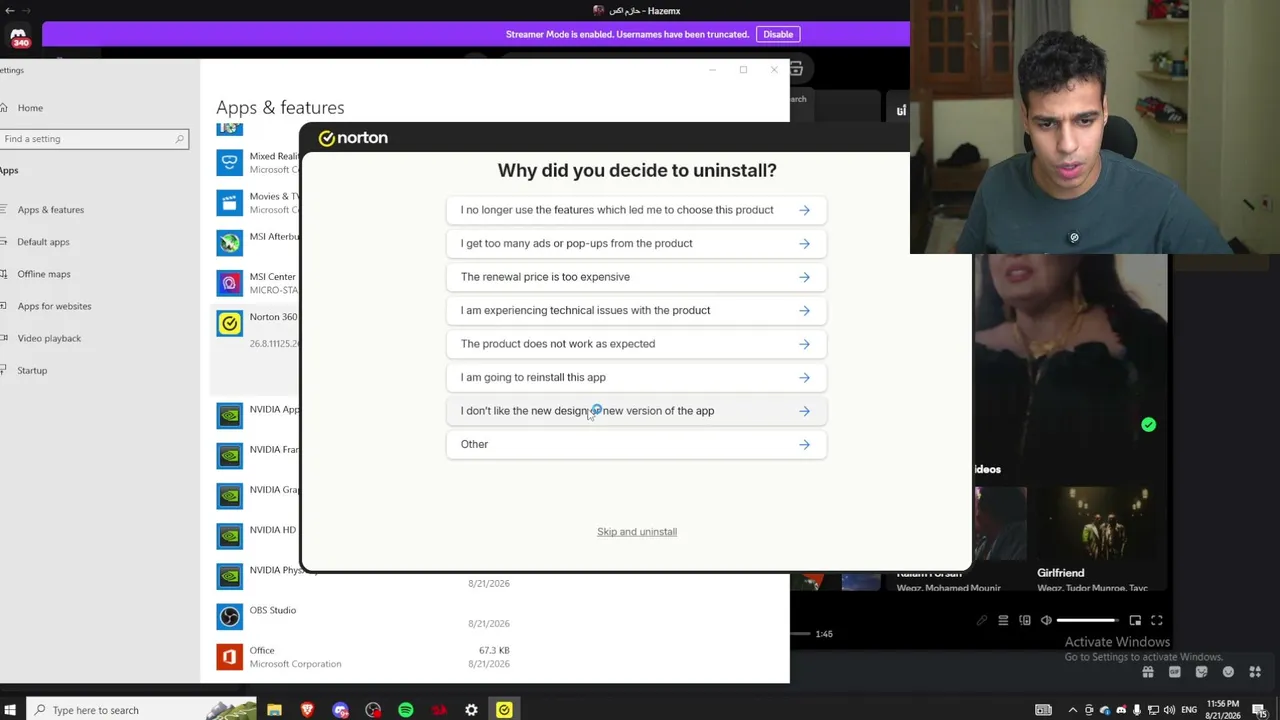Select Movies & TV app icon

tap(230, 203)
